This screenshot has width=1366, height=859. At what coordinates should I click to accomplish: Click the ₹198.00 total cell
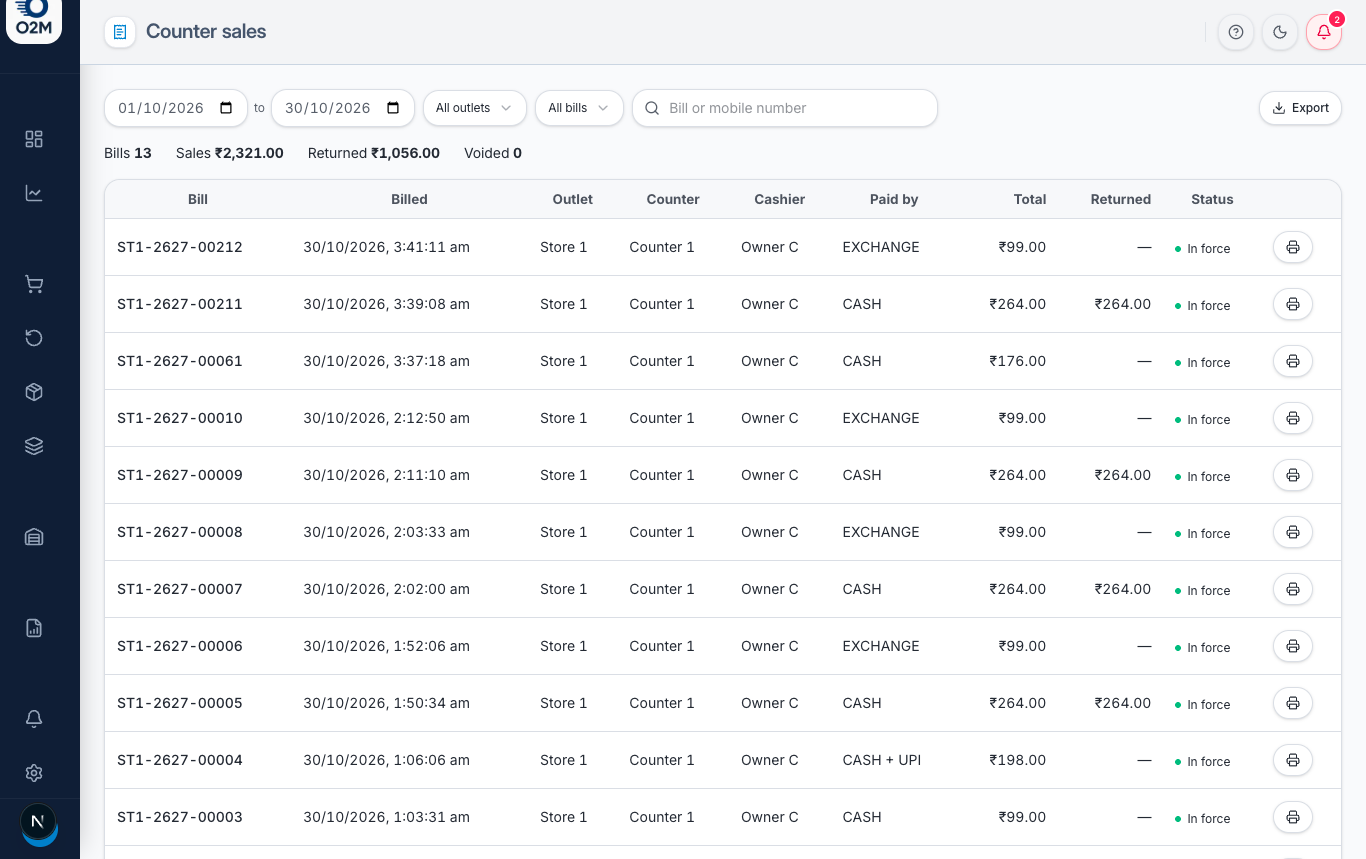pos(1018,760)
